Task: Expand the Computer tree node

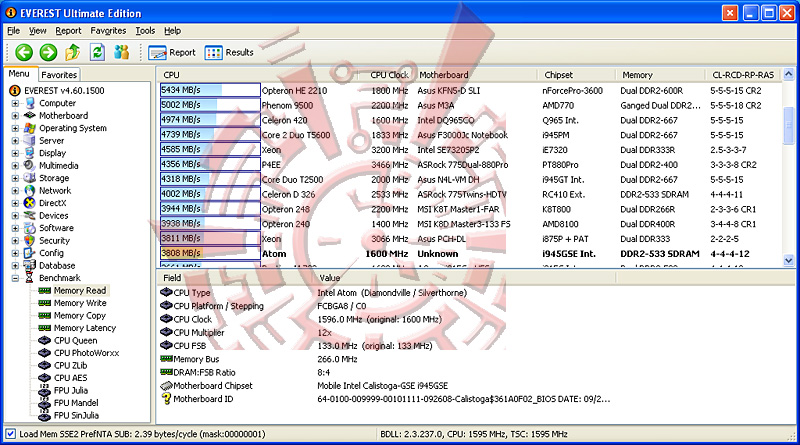Action: (15, 103)
